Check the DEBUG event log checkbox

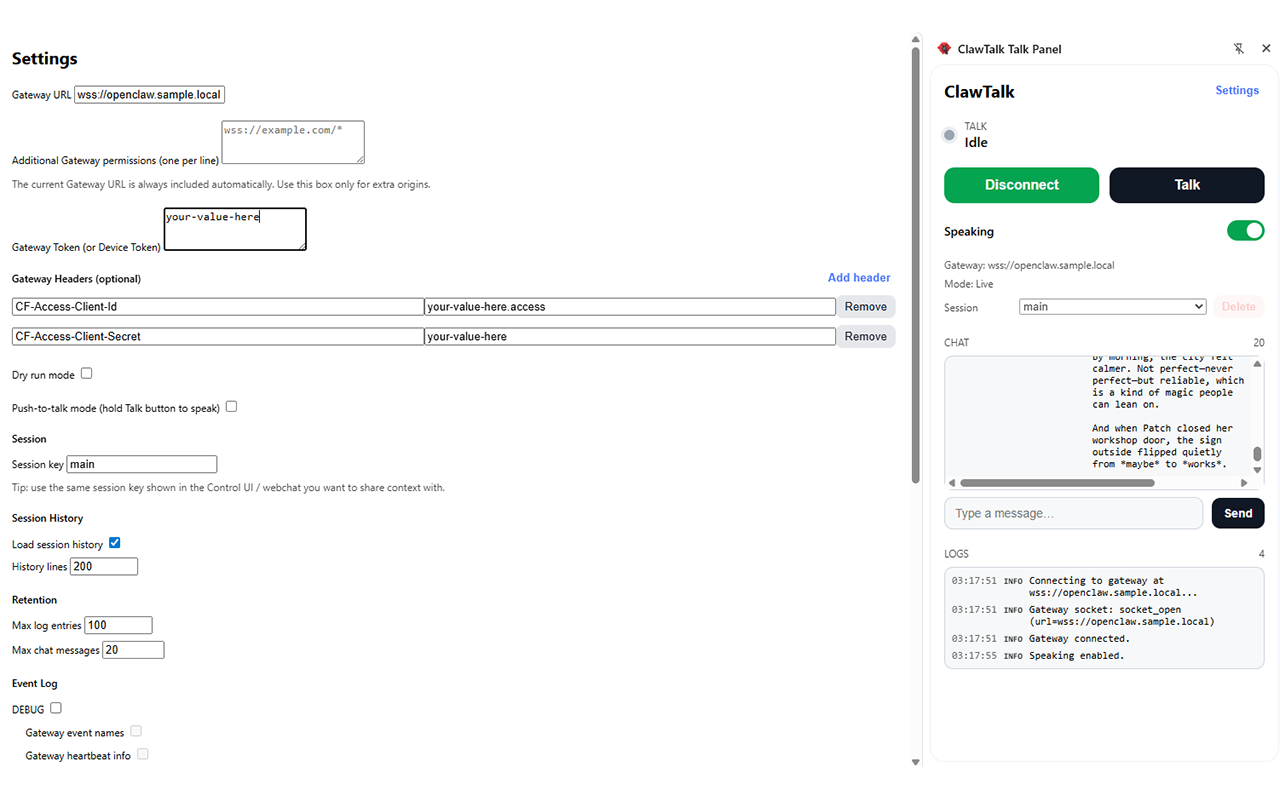[56, 708]
